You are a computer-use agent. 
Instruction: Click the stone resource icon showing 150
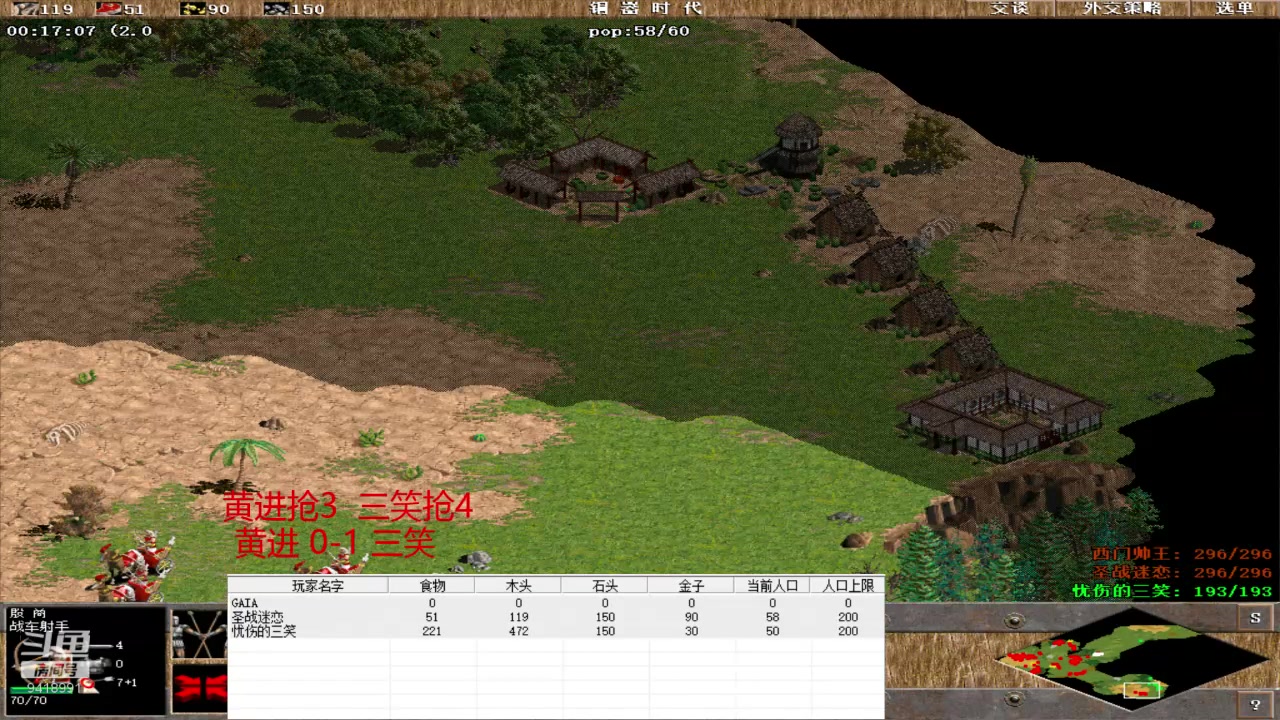[x=276, y=9]
